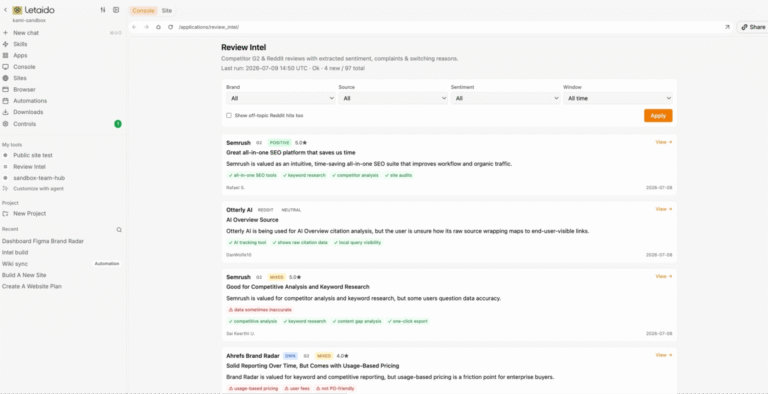This screenshot has height=394, width=768.
Task: Click the 'one-click export' green tag
Action: click(408, 321)
